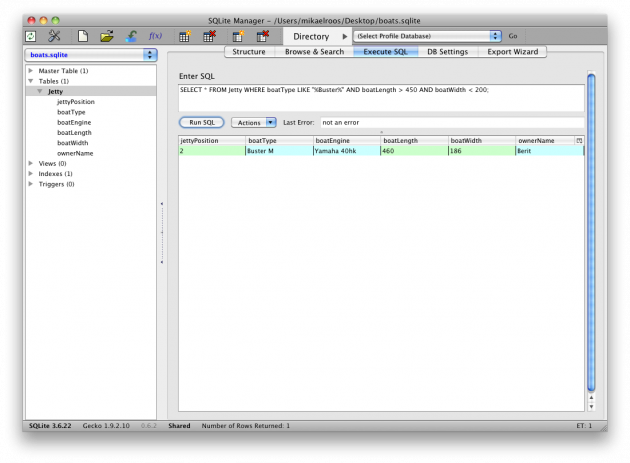
Task: Expand the Indexes (1) node
Action: [31, 174]
